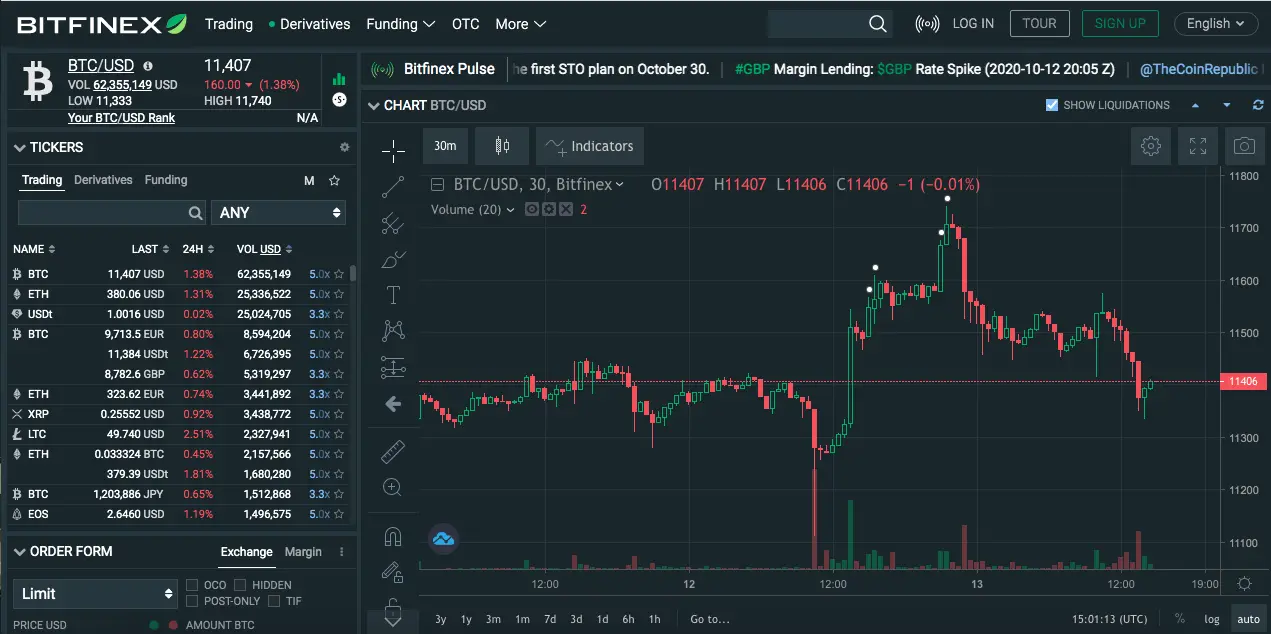Screen dimensions: 1271x634
Task: Open chart settings gear icon
Action: point(1150,146)
